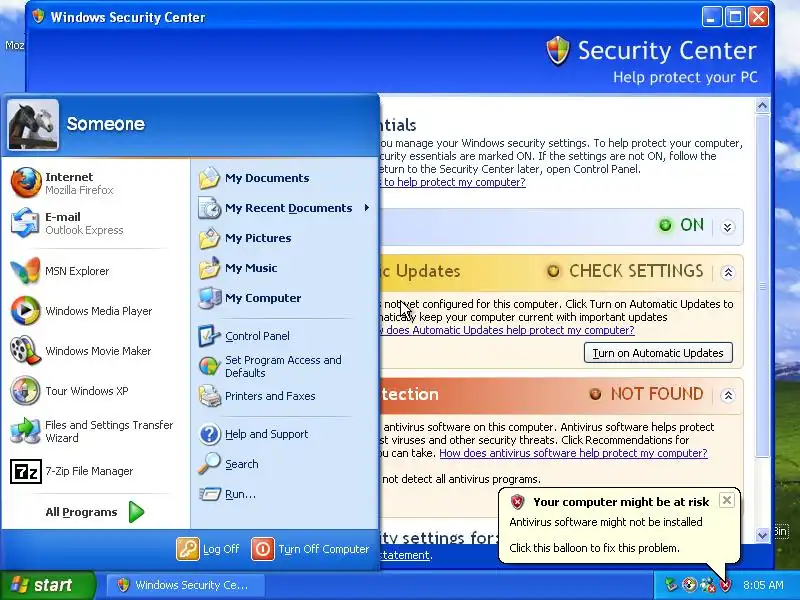This screenshot has width=800, height=600.
Task: Open Printers and Faxes icon
Action: coord(209,396)
